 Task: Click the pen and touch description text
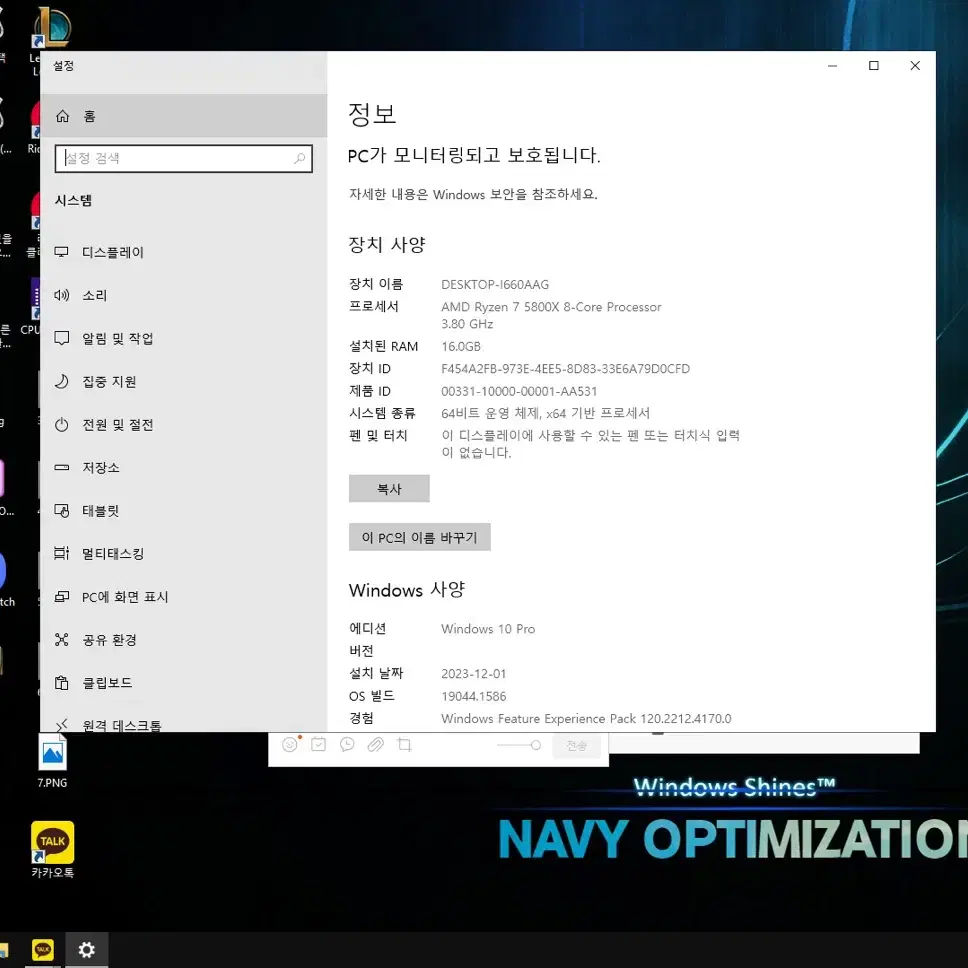tap(591, 444)
